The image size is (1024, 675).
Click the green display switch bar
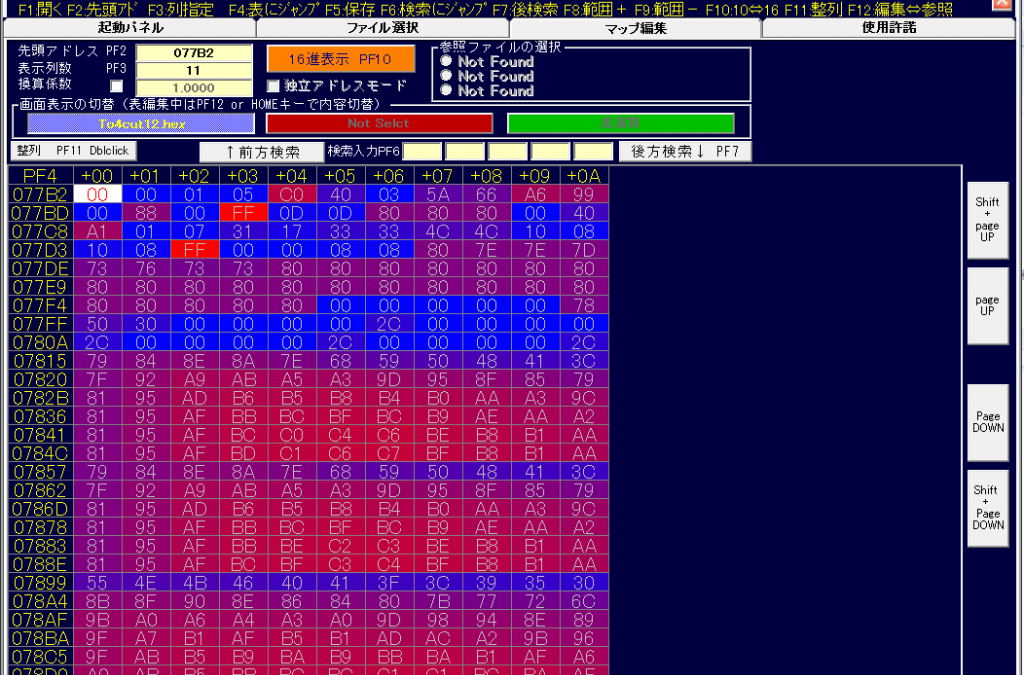(620, 123)
